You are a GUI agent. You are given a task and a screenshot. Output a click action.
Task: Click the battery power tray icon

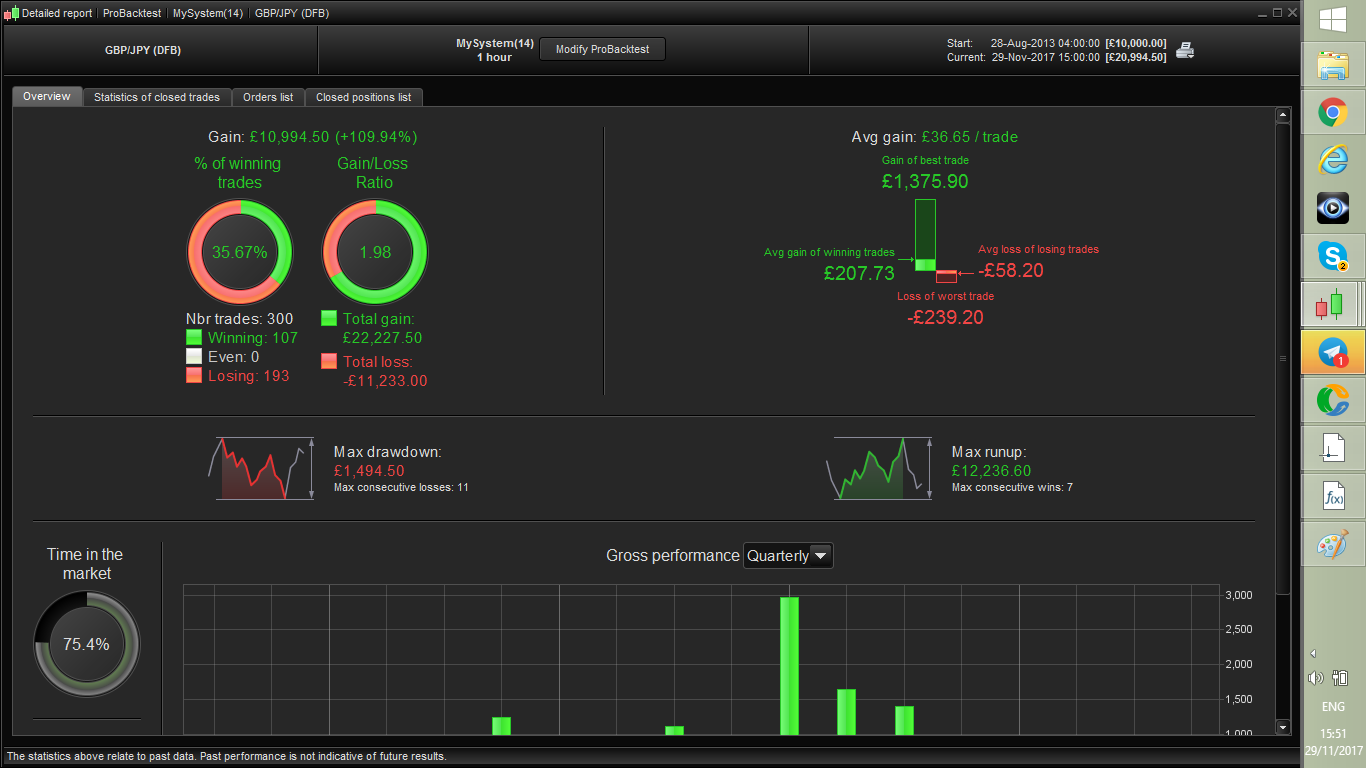[1340, 678]
